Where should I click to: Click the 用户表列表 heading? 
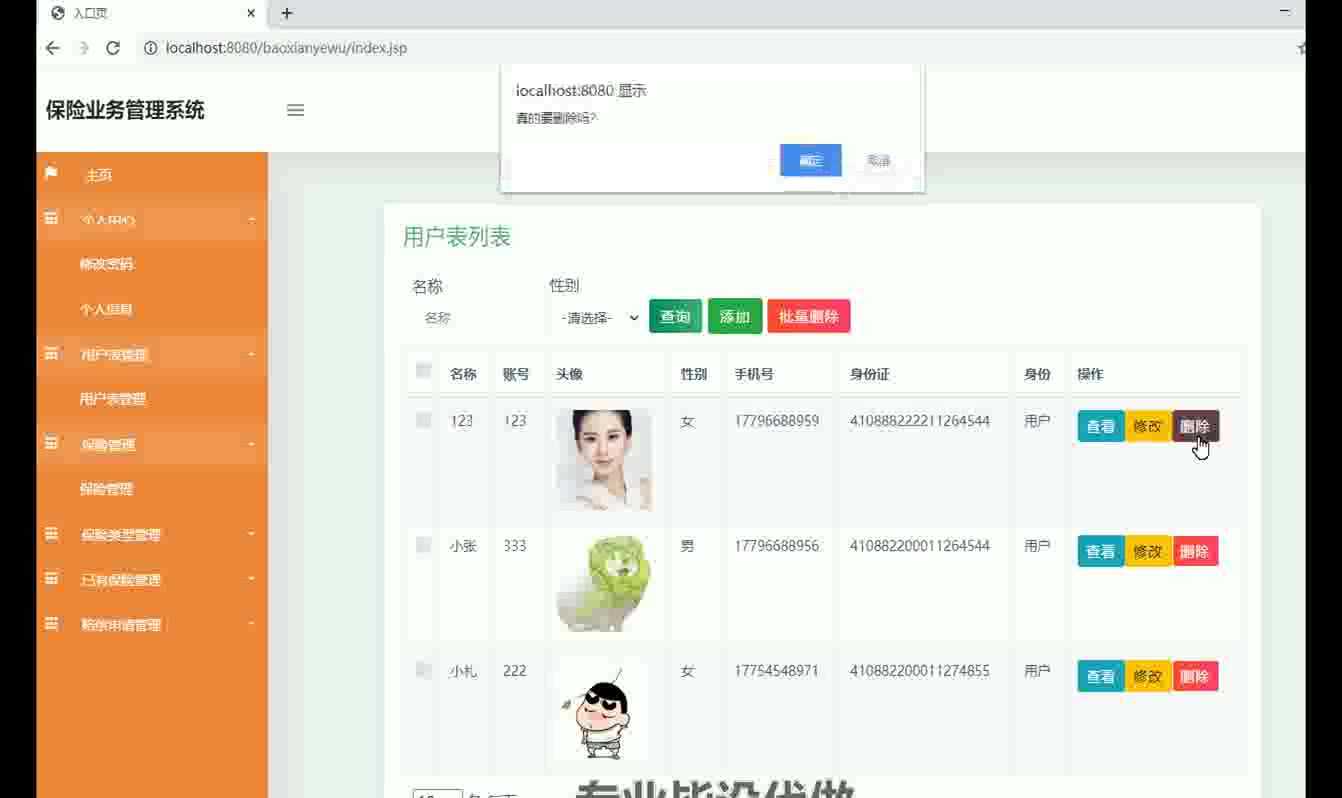tap(457, 237)
